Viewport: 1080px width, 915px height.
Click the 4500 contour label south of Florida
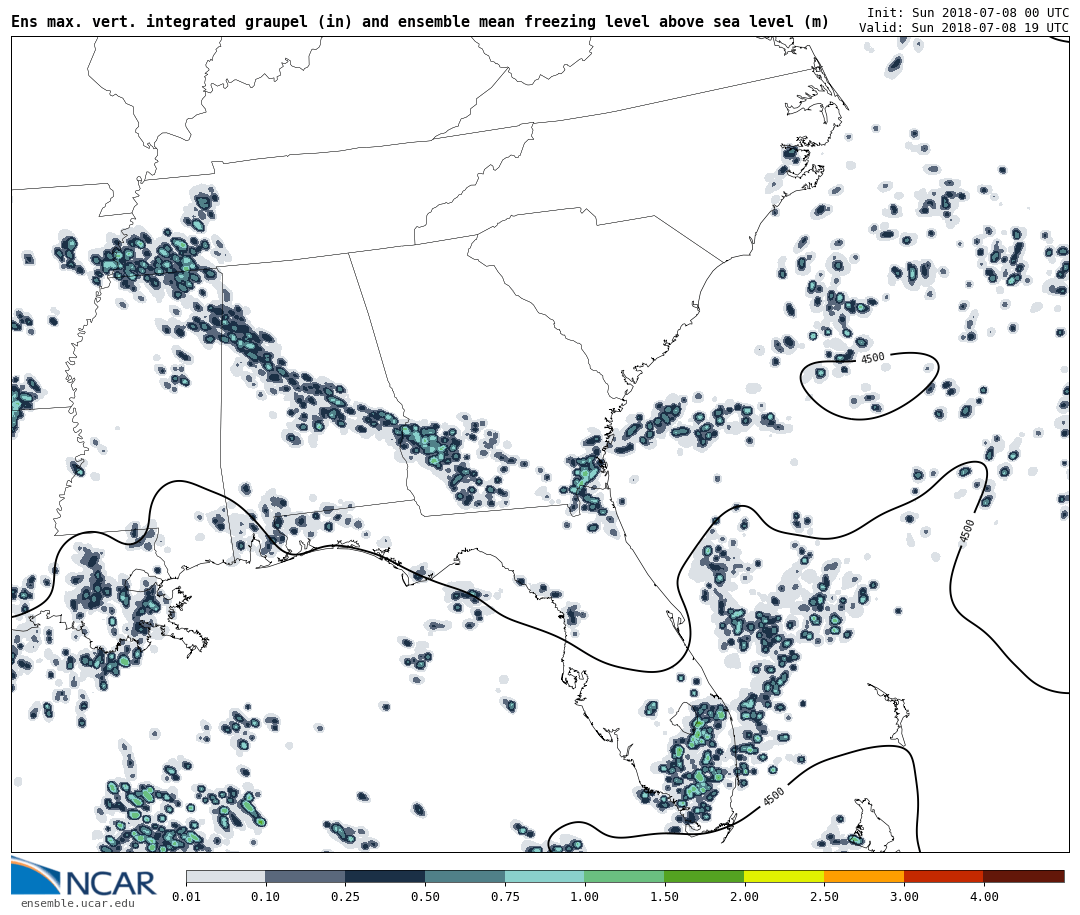(x=774, y=796)
